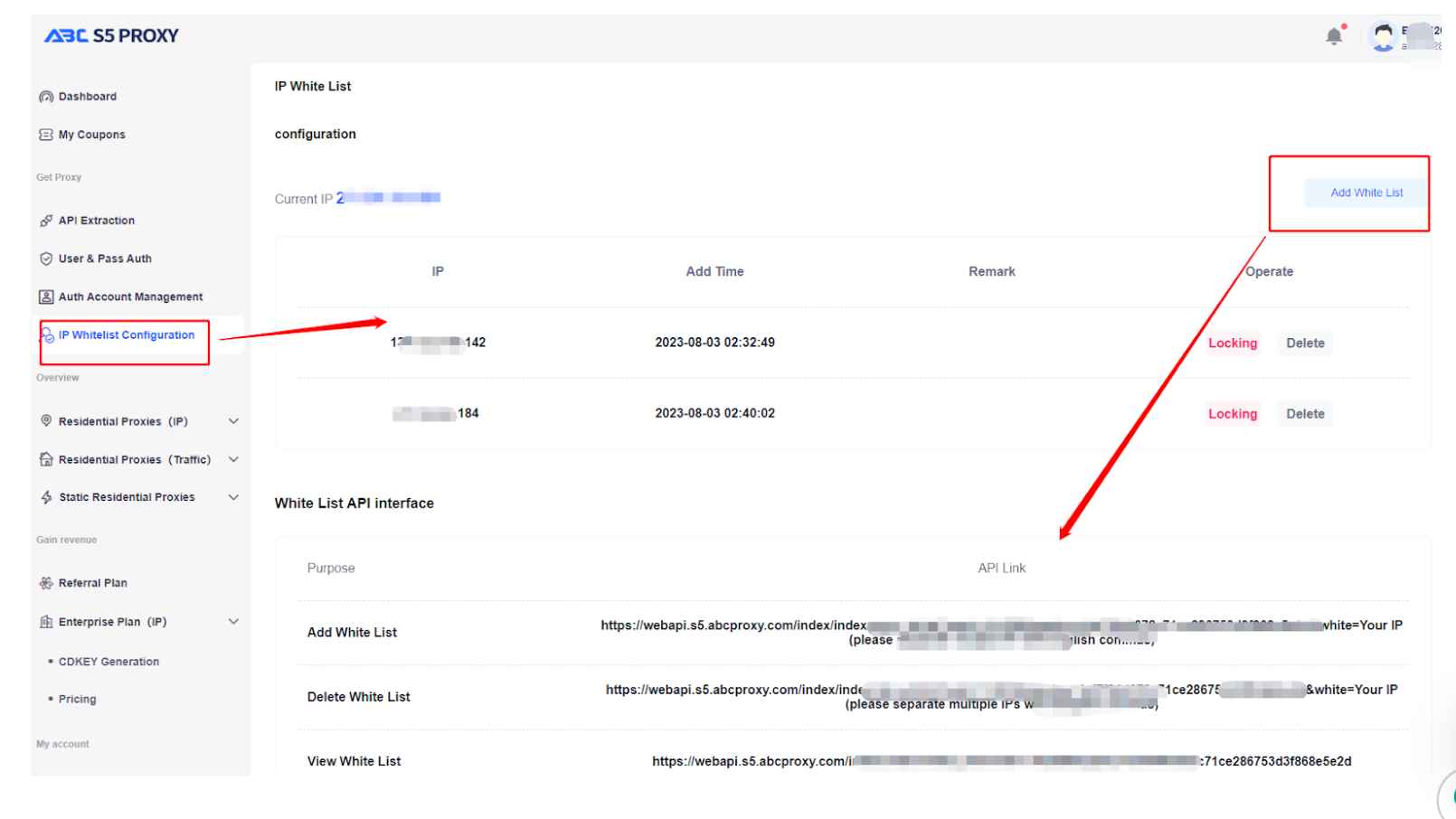Delete the IP ending in 142
Viewport: 1456px width, 819px height.
(x=1305, y=343)
